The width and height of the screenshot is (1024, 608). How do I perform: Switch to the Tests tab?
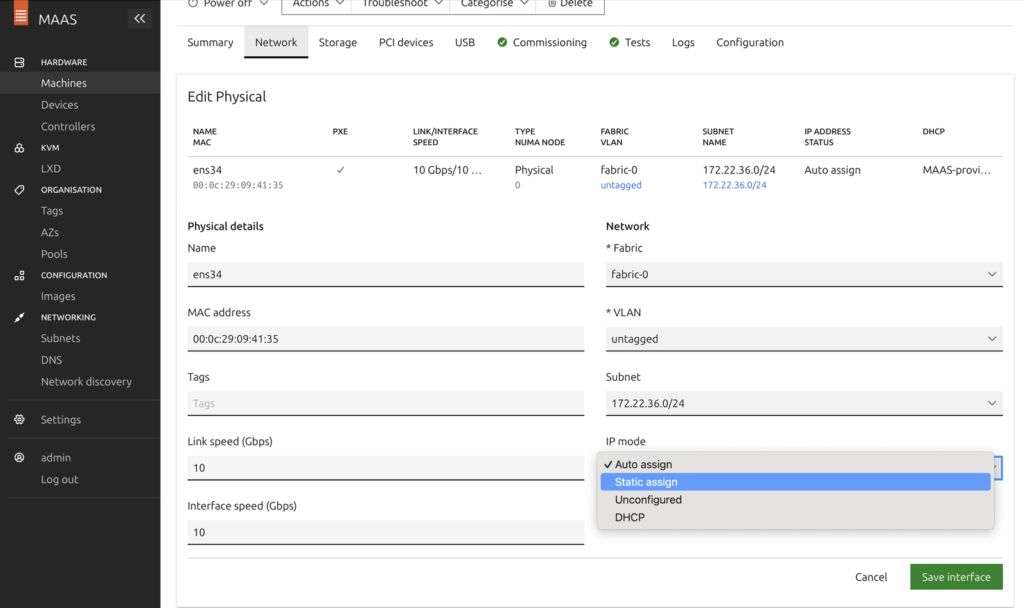pyautogui.click(x=630, y=42)
